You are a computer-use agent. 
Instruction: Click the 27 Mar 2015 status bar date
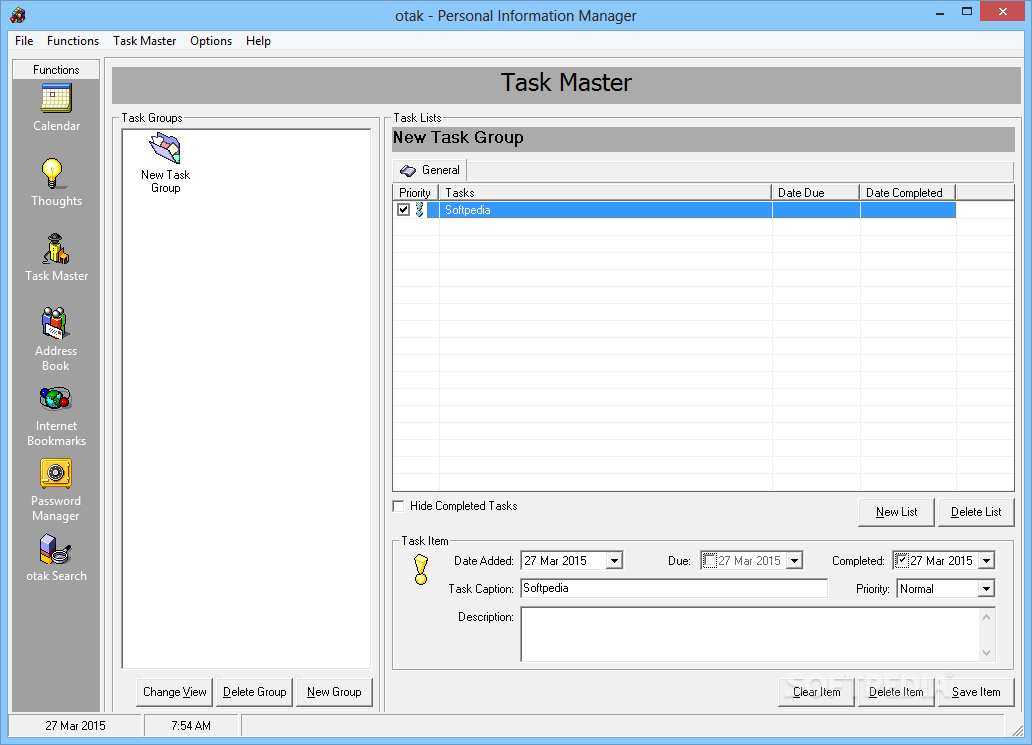(75, 726)
